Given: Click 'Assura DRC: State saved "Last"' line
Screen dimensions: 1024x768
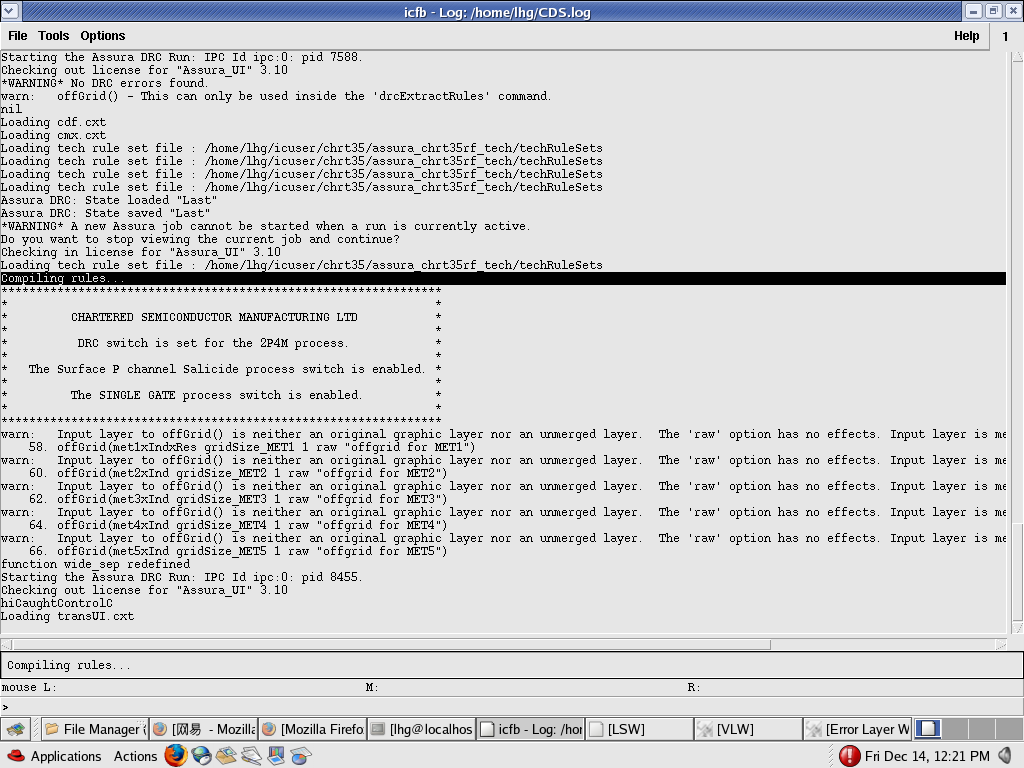Looking at the screenshot, I should pyautogui.click(x=105, y=214).
